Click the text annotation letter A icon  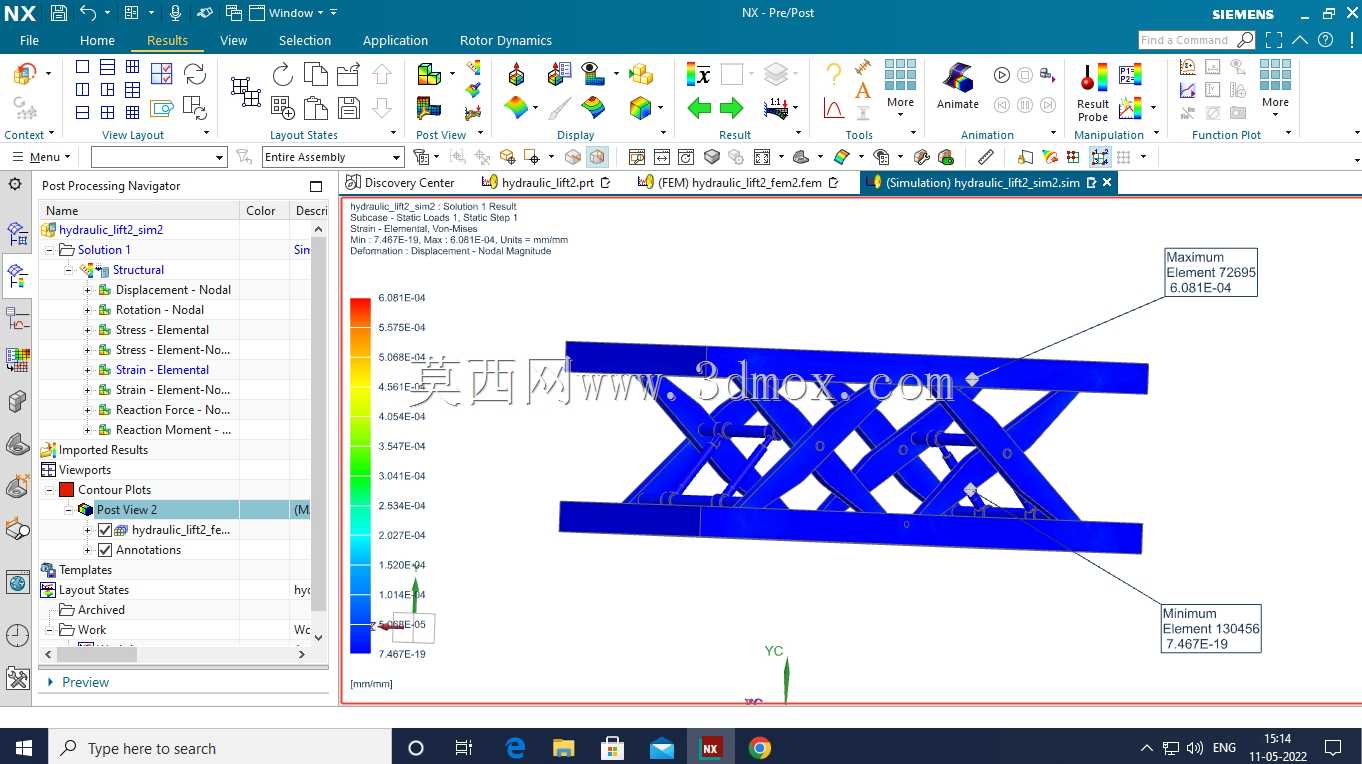tap(863, 90)
